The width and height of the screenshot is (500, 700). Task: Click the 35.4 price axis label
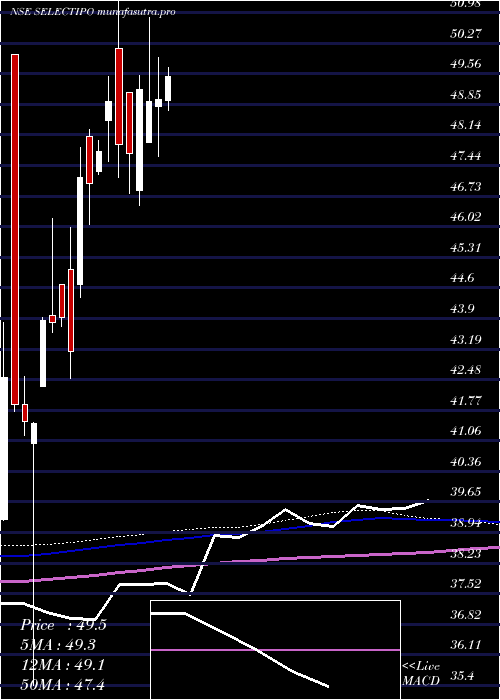tap(462, 676)
